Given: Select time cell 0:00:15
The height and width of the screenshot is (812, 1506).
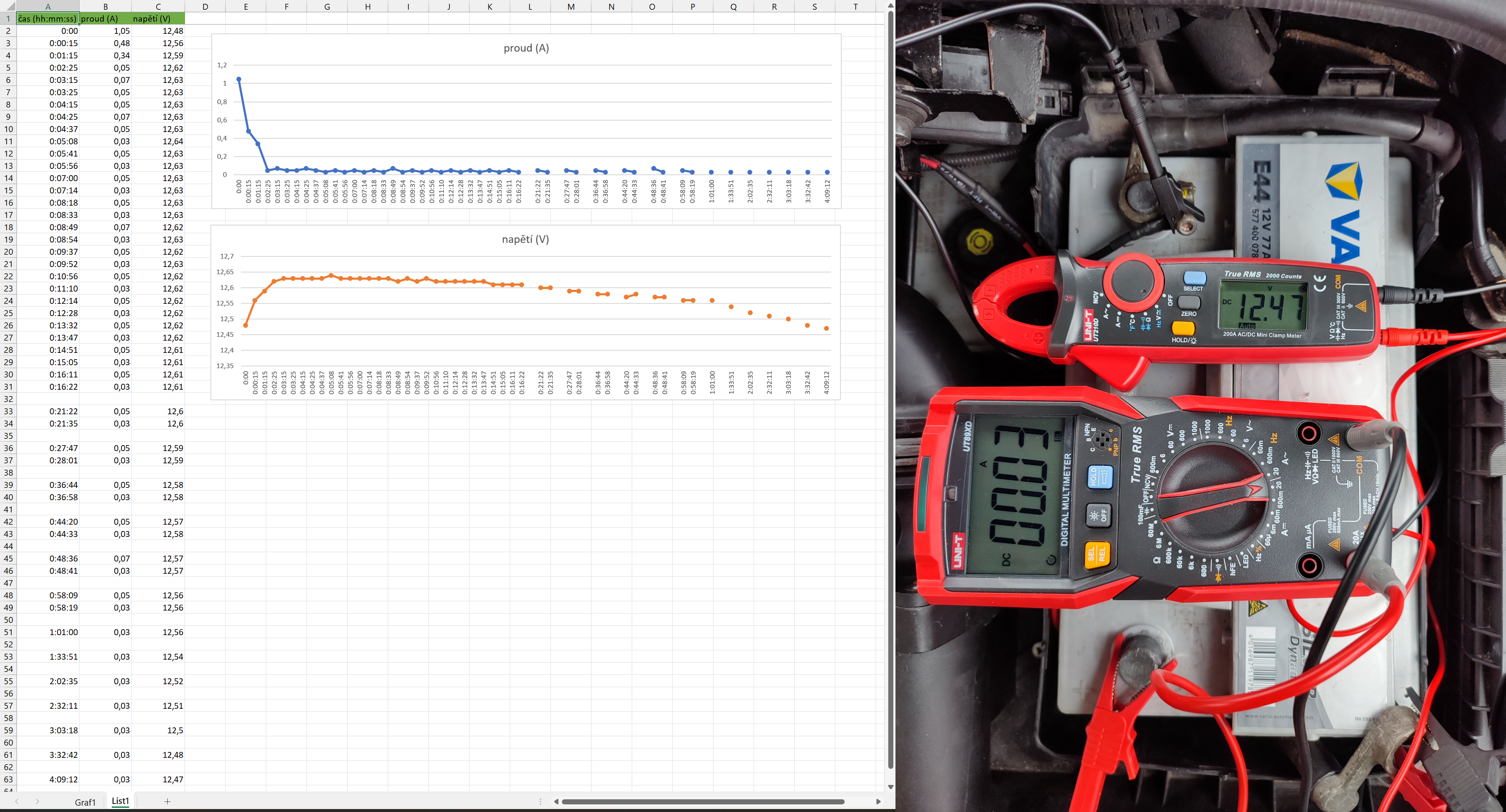Looking at the screenshot, I should [48, 43].
